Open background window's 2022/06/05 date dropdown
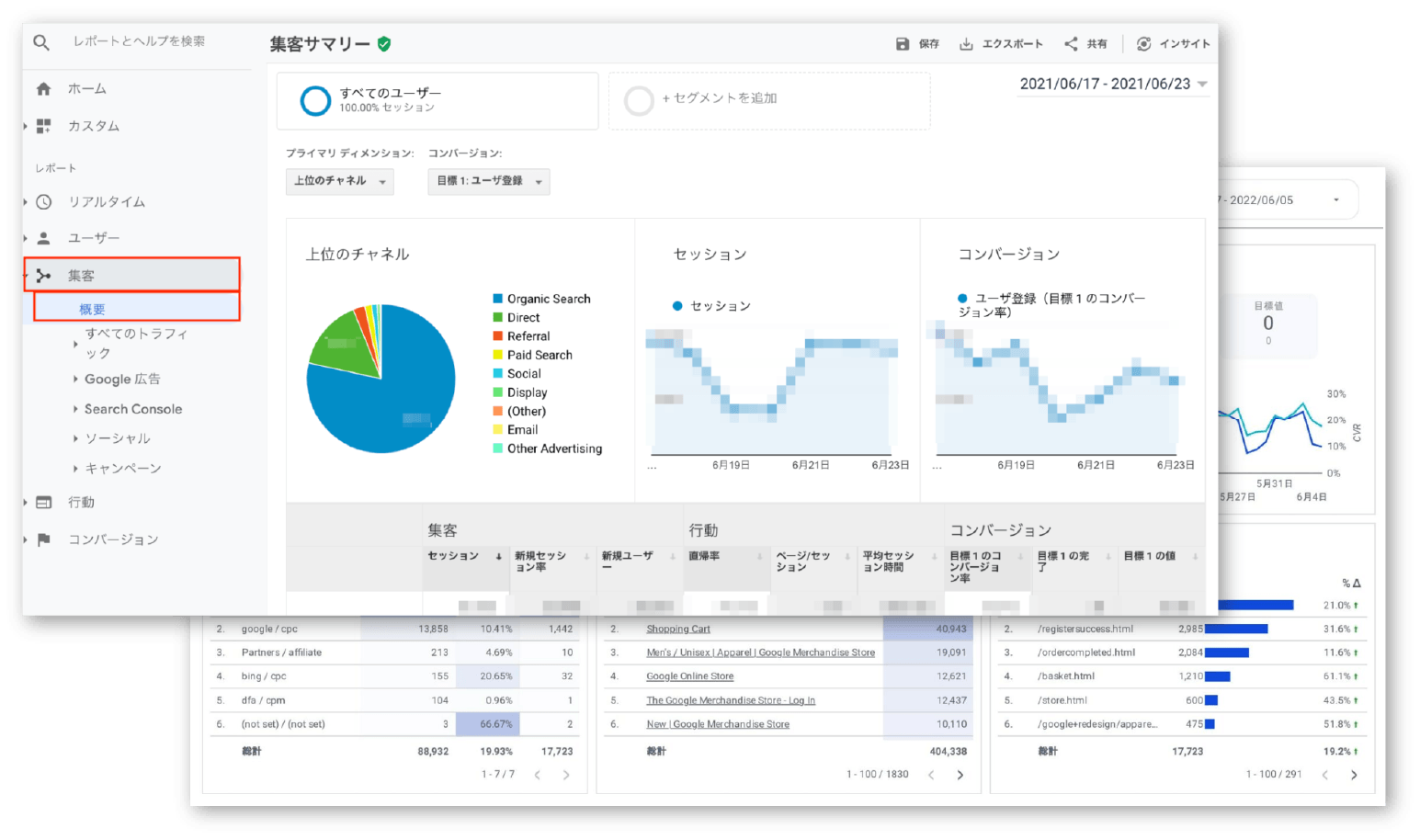 pyautogui.click(x=1336, y=200)
